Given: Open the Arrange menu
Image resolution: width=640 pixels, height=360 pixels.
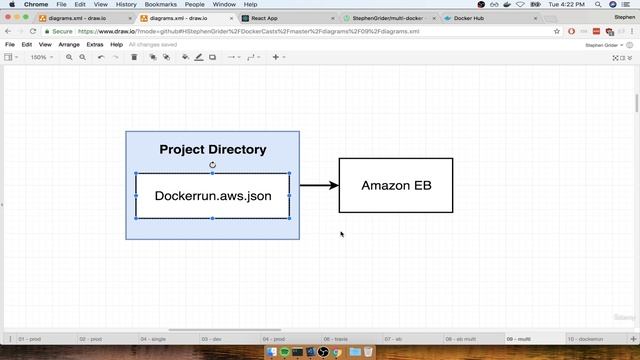Looking at the screenshot, I should point(69,44).
